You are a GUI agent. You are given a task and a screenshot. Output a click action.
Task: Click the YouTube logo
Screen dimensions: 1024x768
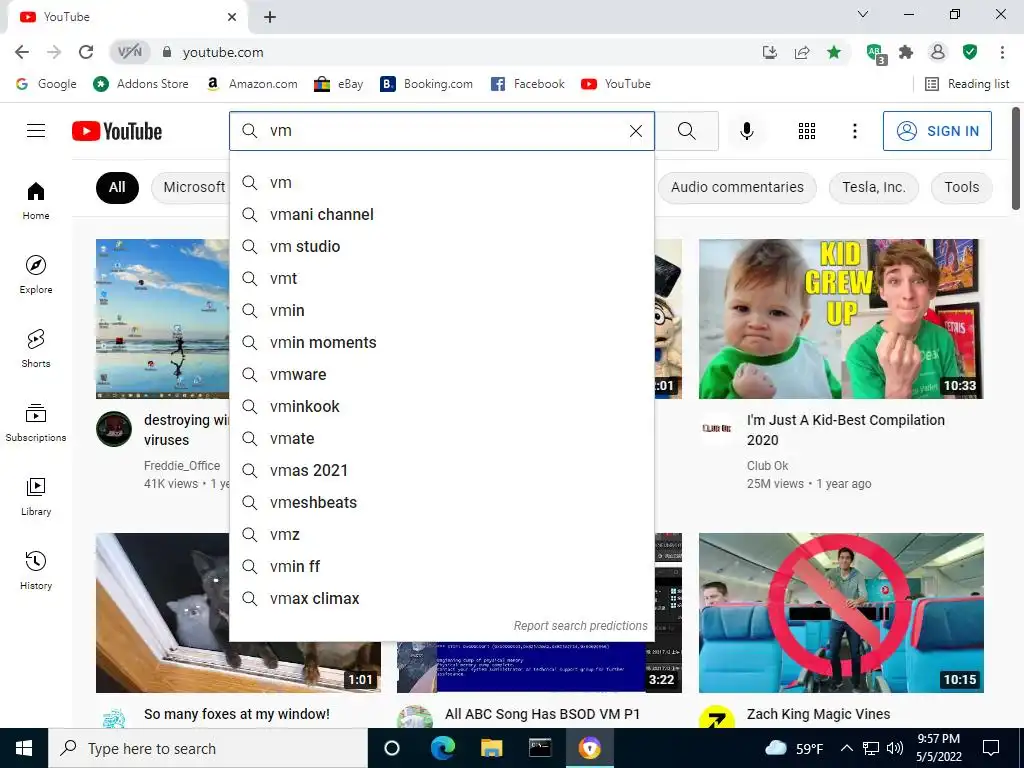click(117, 131)
